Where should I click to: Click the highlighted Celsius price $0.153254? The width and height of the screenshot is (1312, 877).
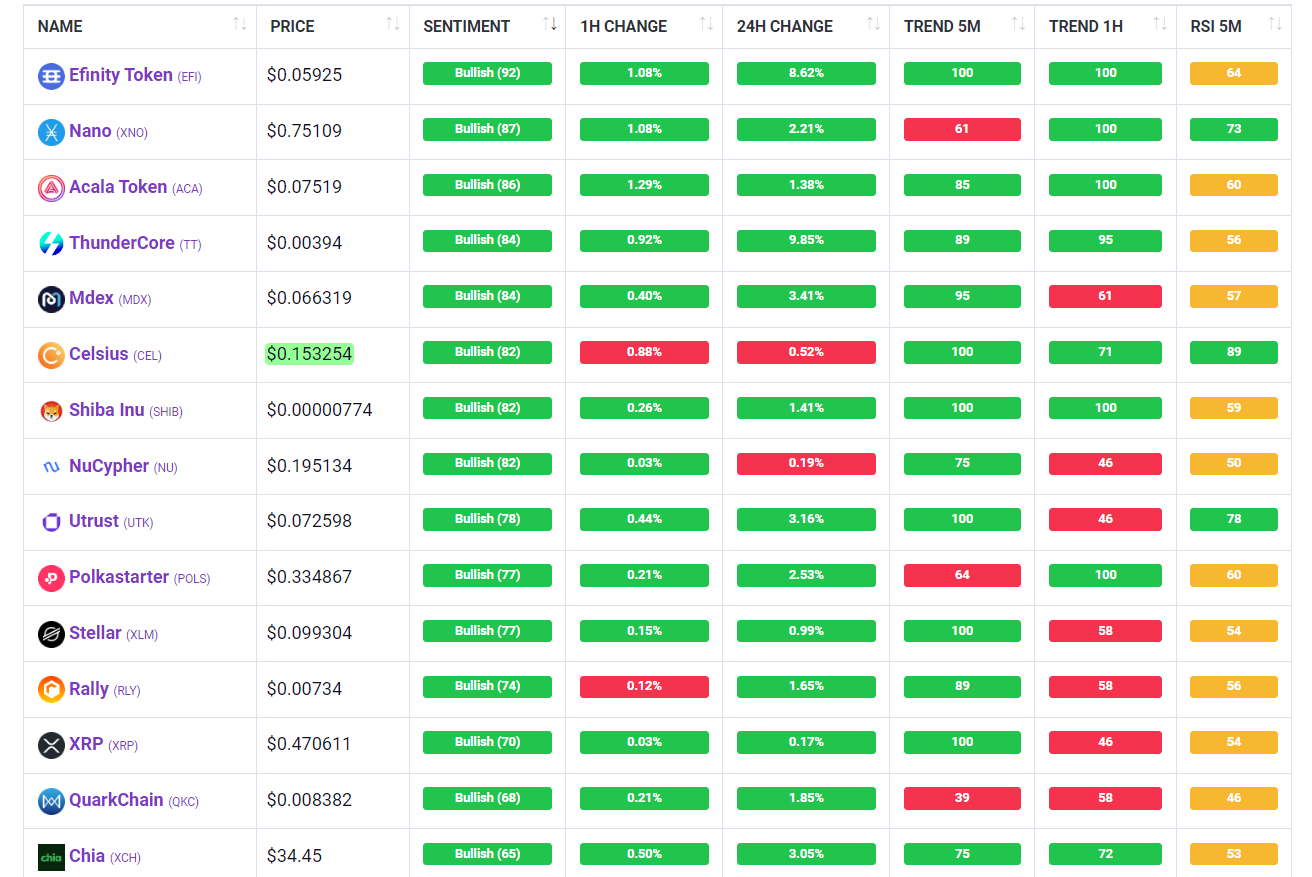click(310, 354)
